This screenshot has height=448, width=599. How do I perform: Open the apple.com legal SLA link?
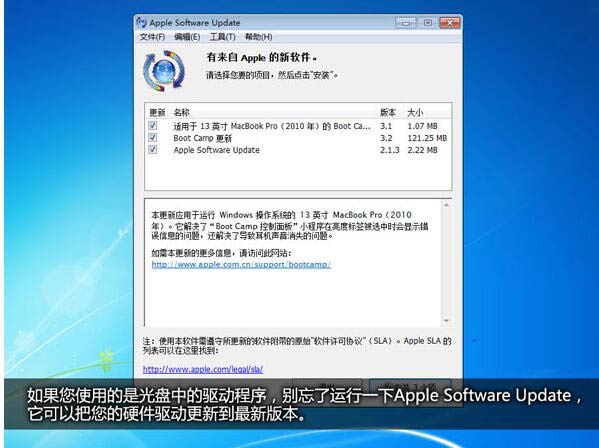pos(203,369)
